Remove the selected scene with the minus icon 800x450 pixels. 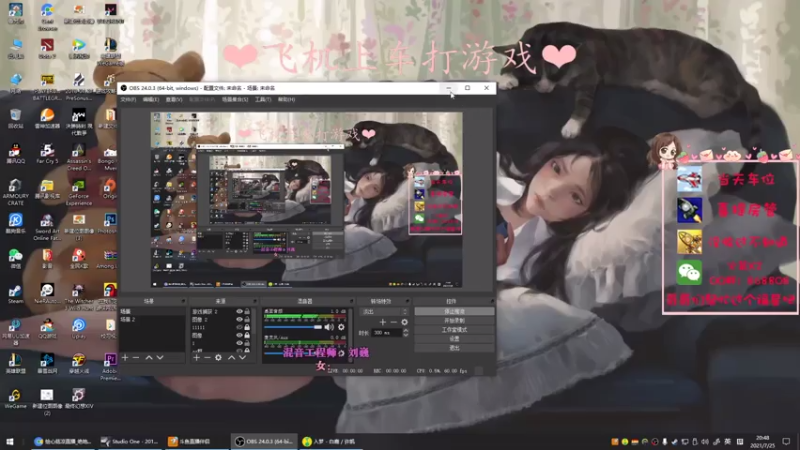[x=136, y=358]
